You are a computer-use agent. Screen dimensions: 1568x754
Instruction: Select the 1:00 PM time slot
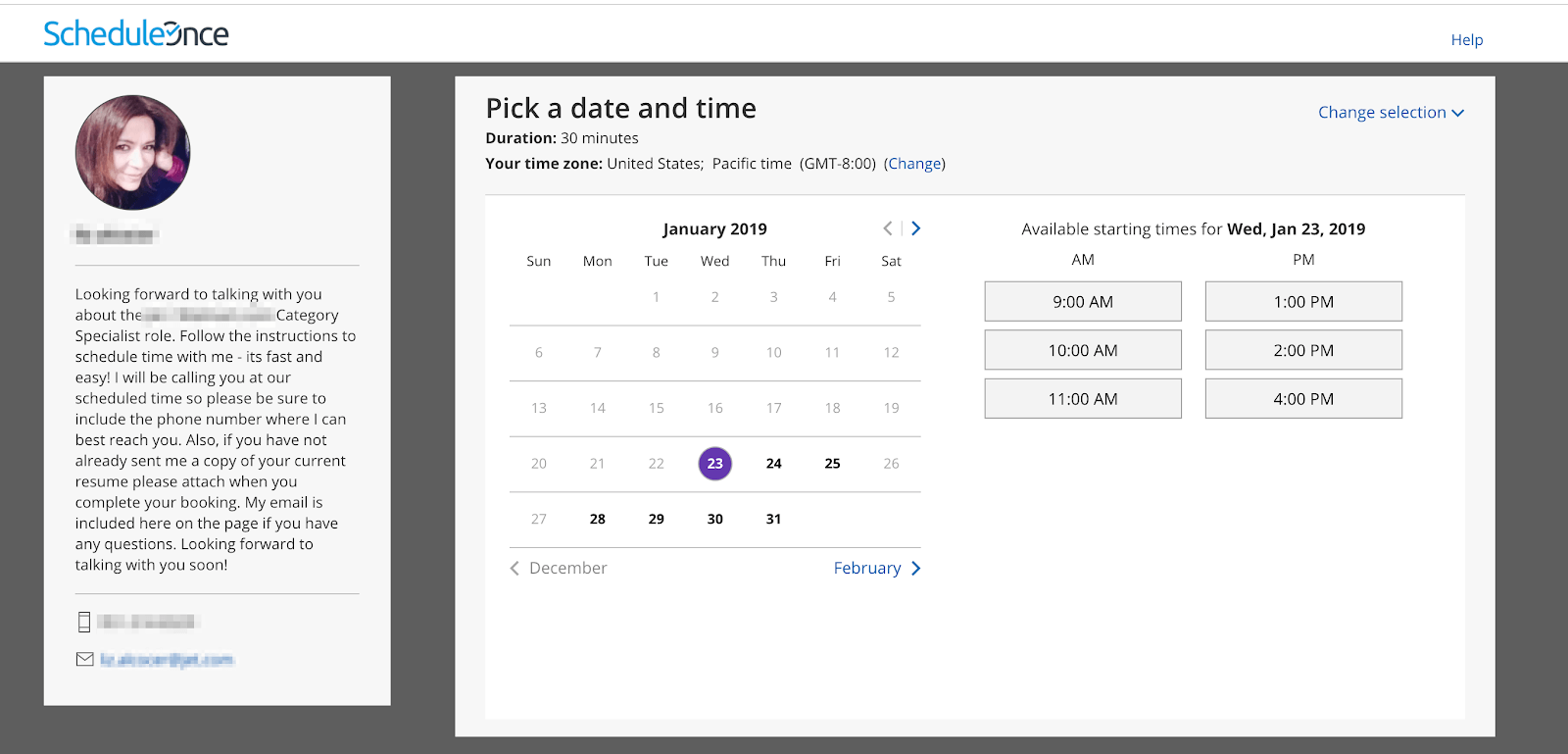pos(1302,302)
